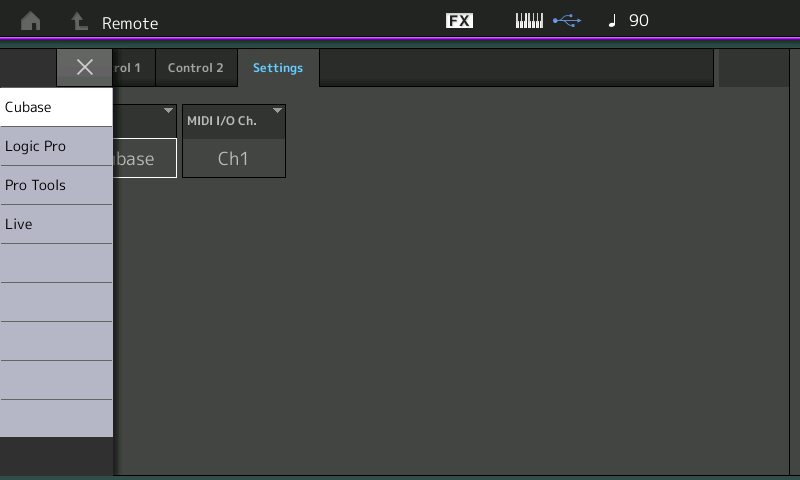Click the exit up-arrow icon beside Remote

80,21
